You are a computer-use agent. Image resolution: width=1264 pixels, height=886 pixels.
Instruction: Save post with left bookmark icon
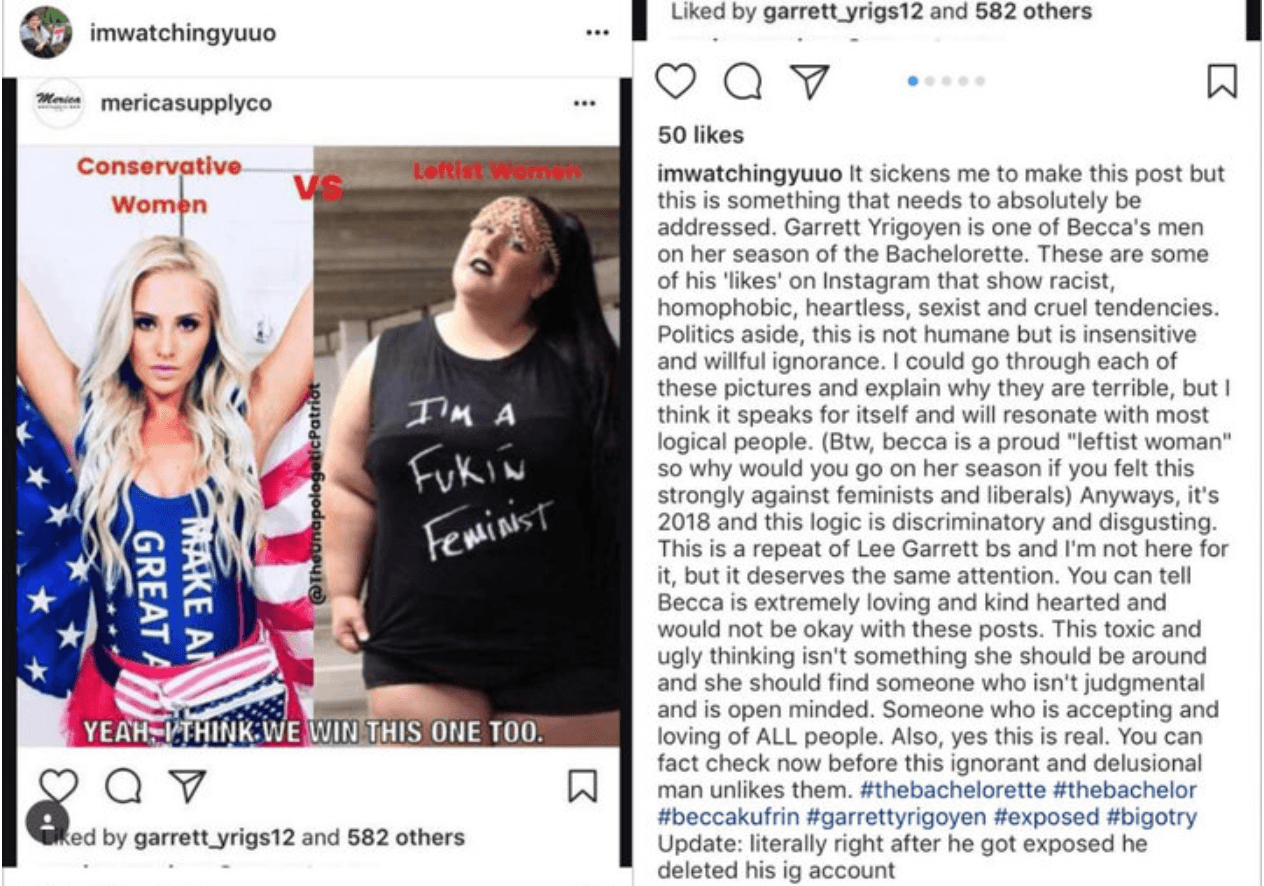pyautogui.click(x=583, y=786)
